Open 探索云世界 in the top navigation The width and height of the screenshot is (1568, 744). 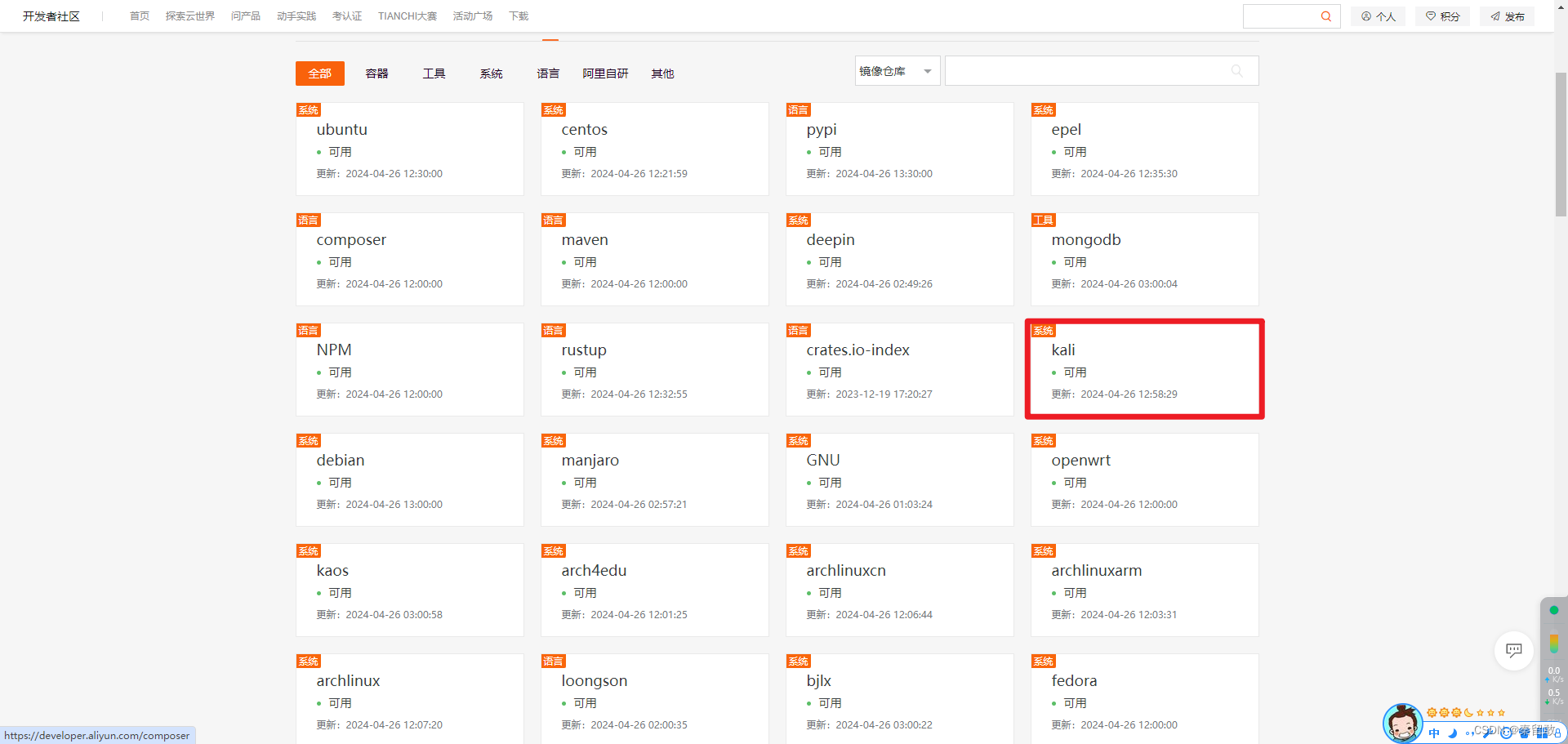[190, 16]
